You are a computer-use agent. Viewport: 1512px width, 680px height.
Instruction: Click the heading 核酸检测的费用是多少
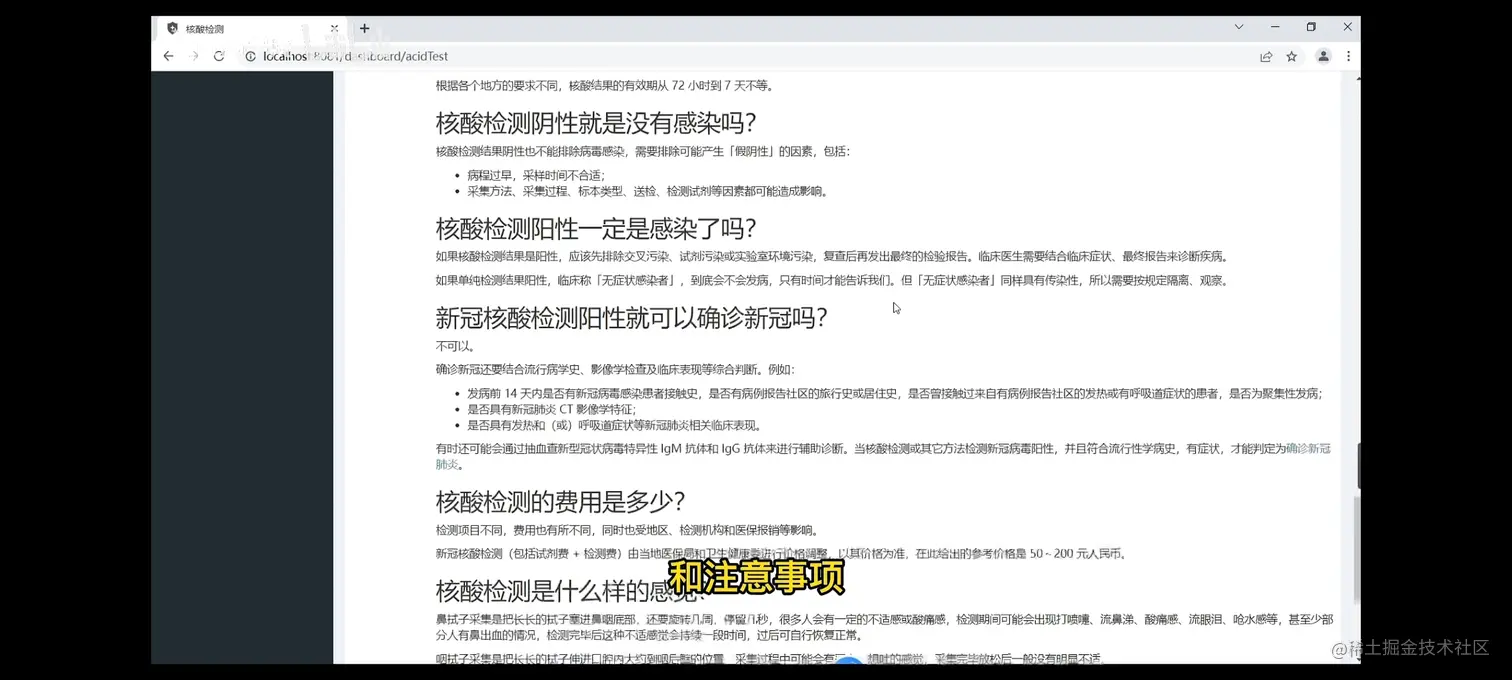pos(558,501)
